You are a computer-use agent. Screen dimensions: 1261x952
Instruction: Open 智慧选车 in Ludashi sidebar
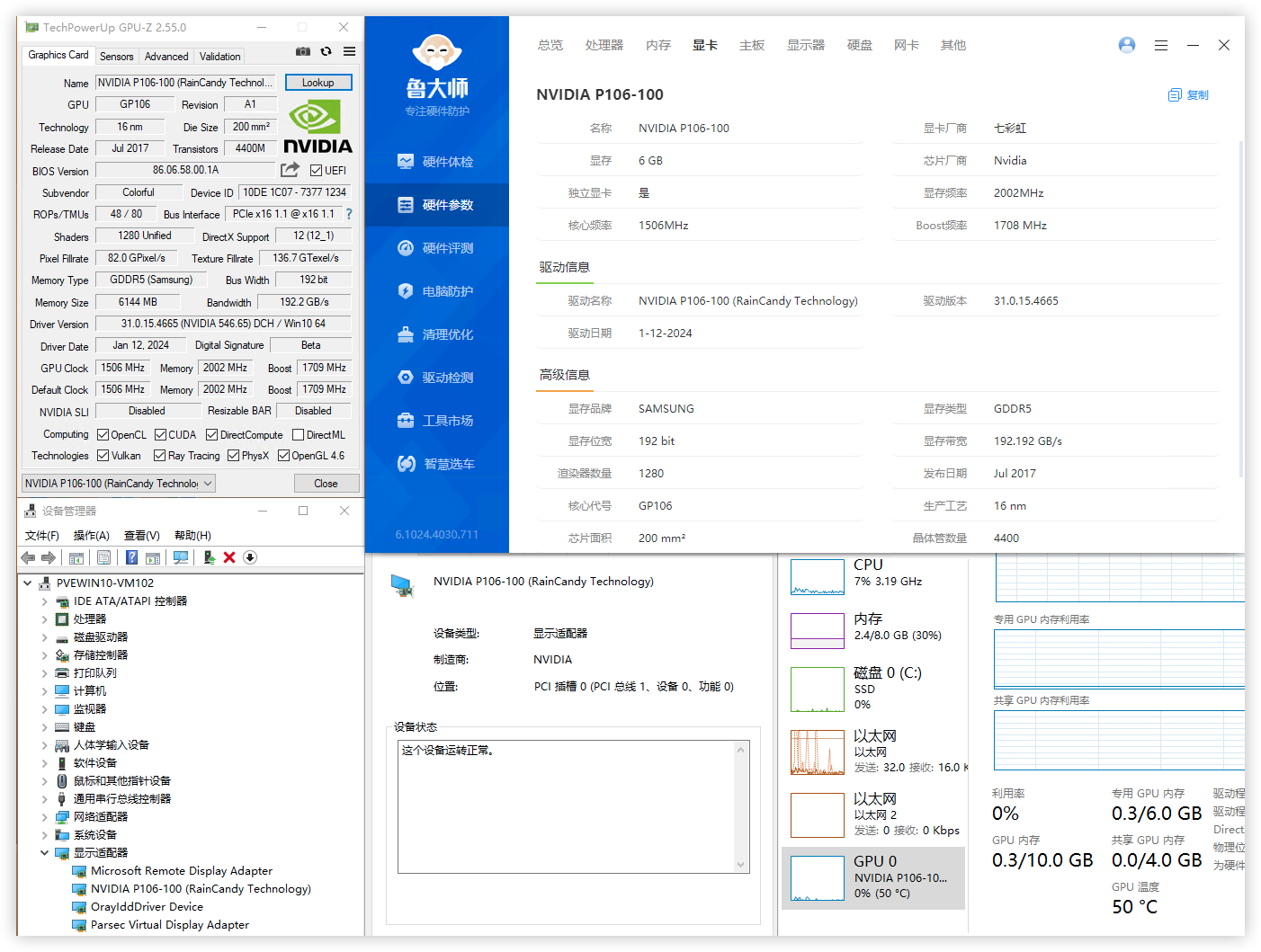tap(436, 464)
